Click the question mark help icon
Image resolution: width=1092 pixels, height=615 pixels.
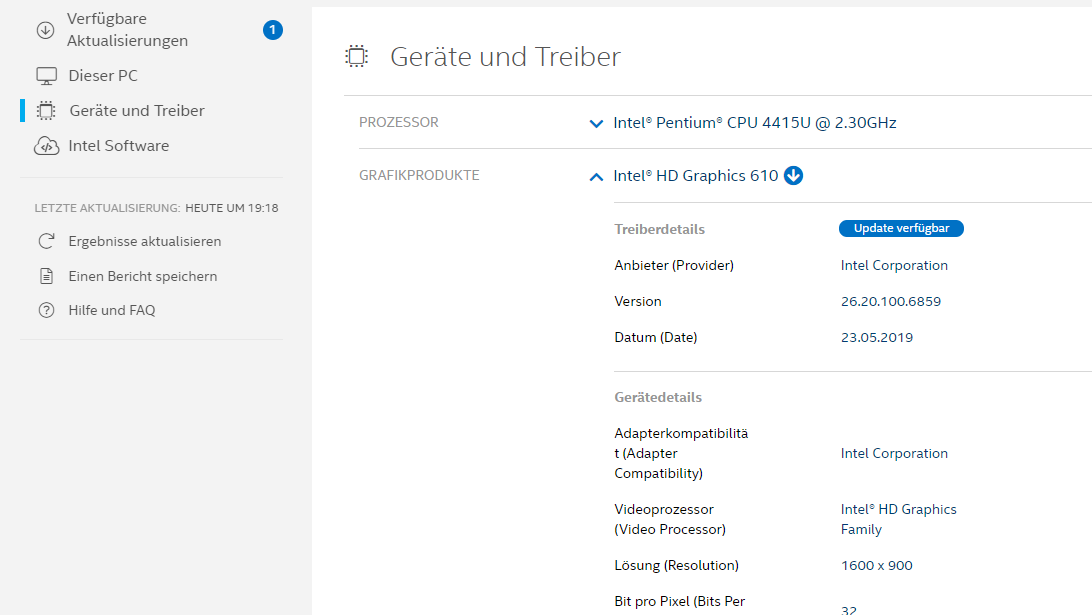click(46, 310)
